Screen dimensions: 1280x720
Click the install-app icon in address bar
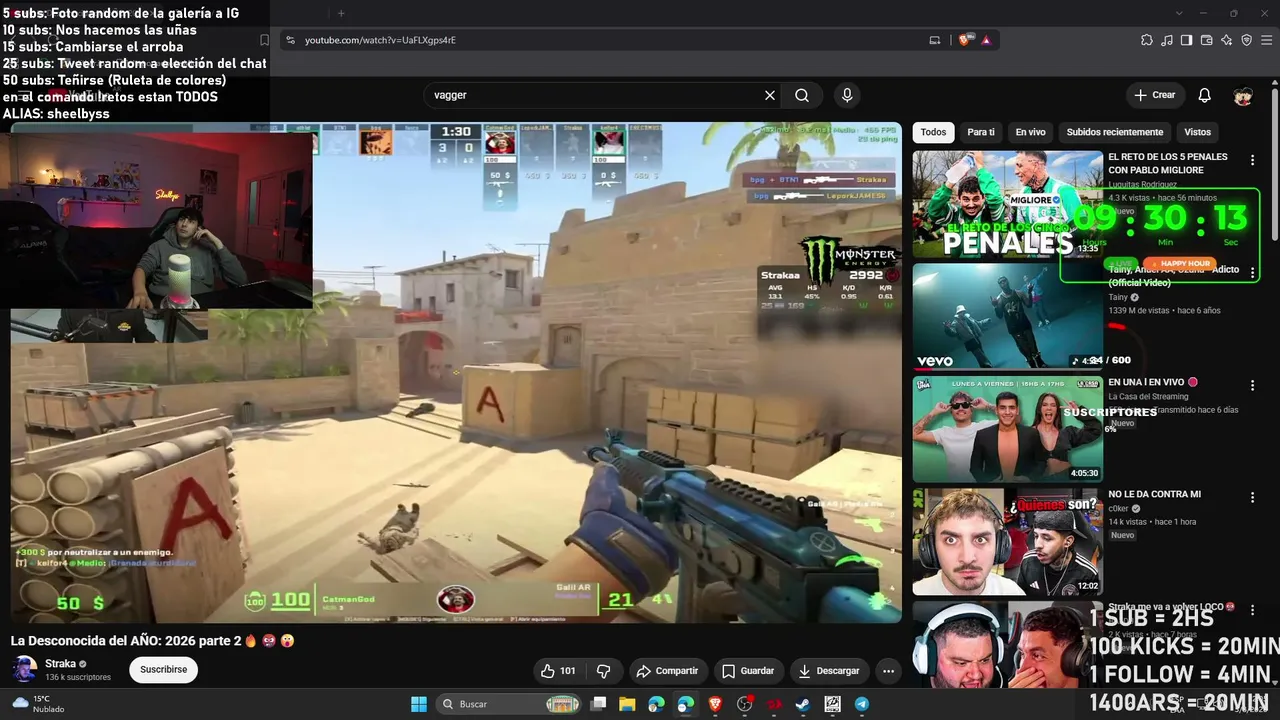[935, 40]
